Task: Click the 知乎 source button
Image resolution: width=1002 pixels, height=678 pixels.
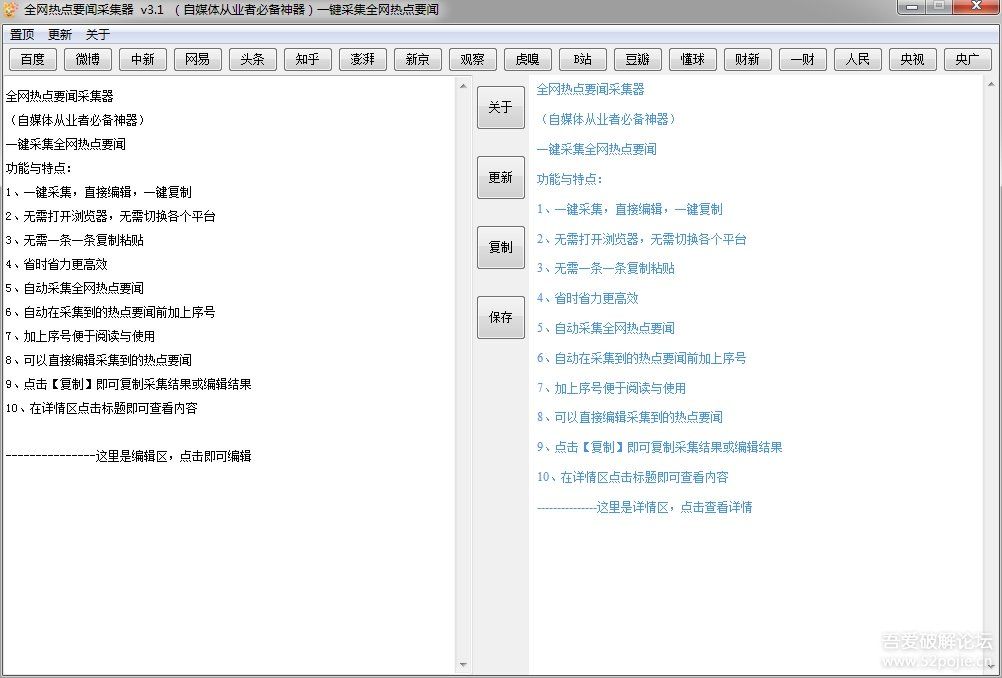Action: (308, 59)
